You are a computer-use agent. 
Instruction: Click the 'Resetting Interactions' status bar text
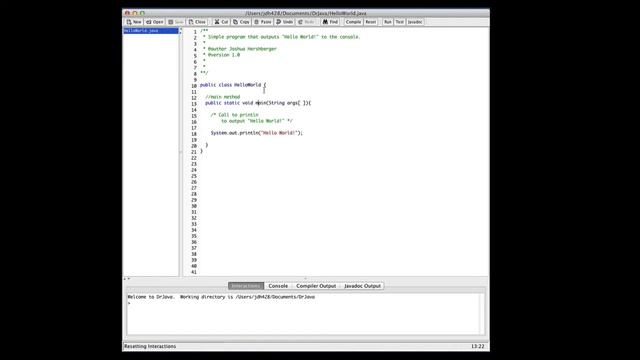click(150, 347)
